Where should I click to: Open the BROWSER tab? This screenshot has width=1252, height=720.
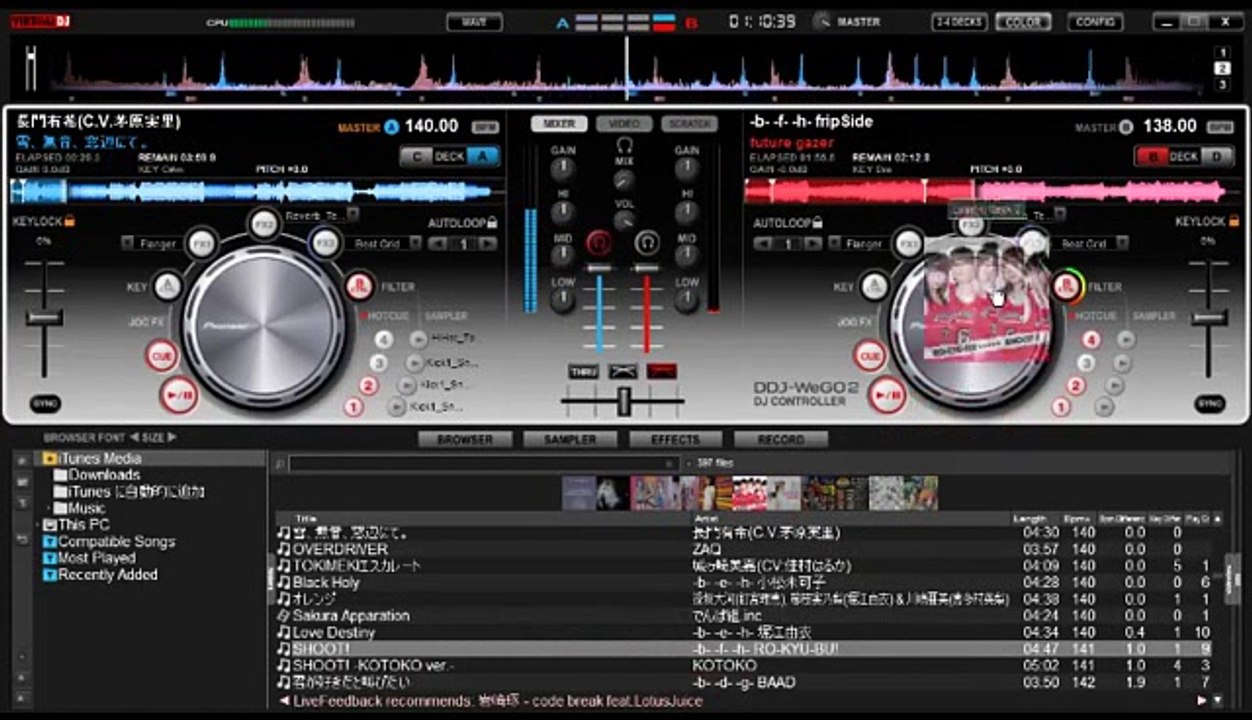(465, 439)
